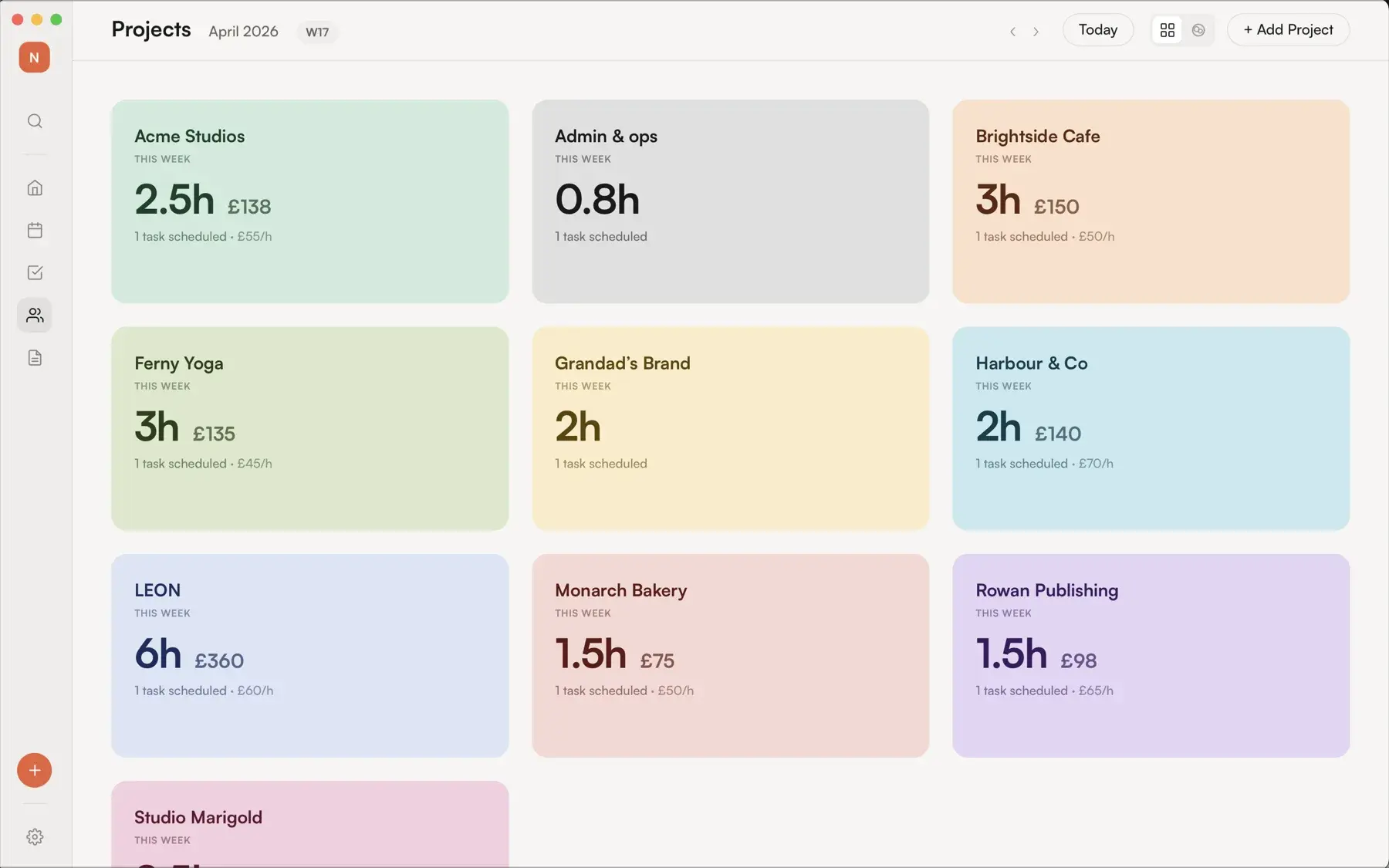Go to next week chevron

pos(1036,31)
